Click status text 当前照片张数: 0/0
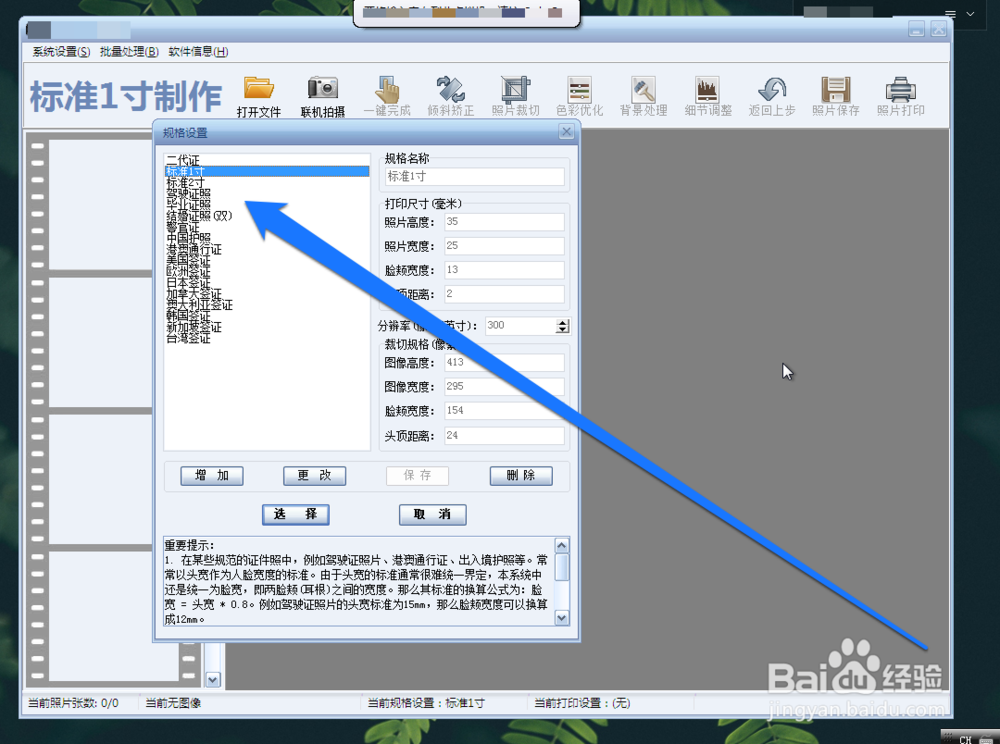This screenshot has width=1000, height=744. coord(73,703)
